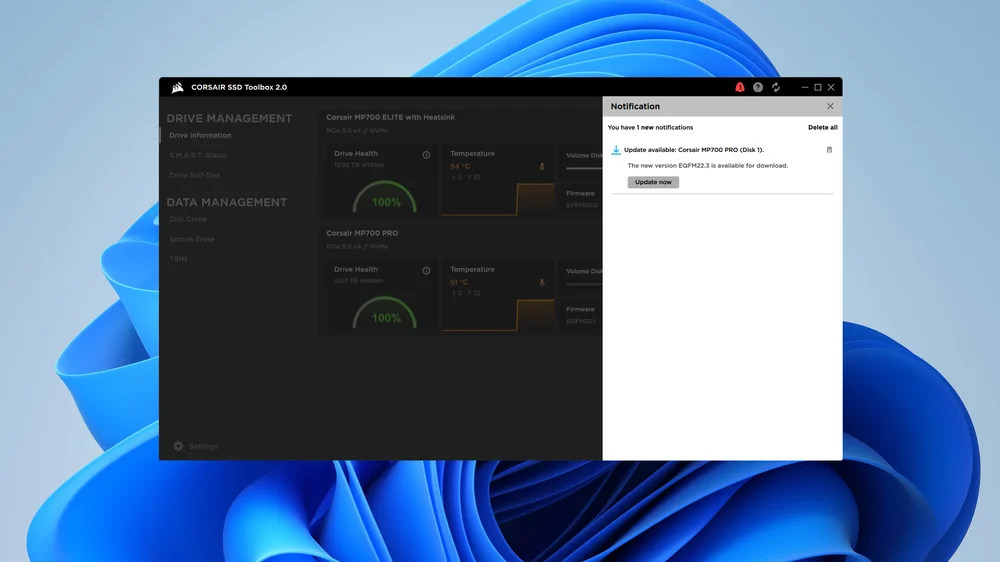1000x562 pixels.
Task: Click the MP700 PRO temperature graph
Action: 498,314
